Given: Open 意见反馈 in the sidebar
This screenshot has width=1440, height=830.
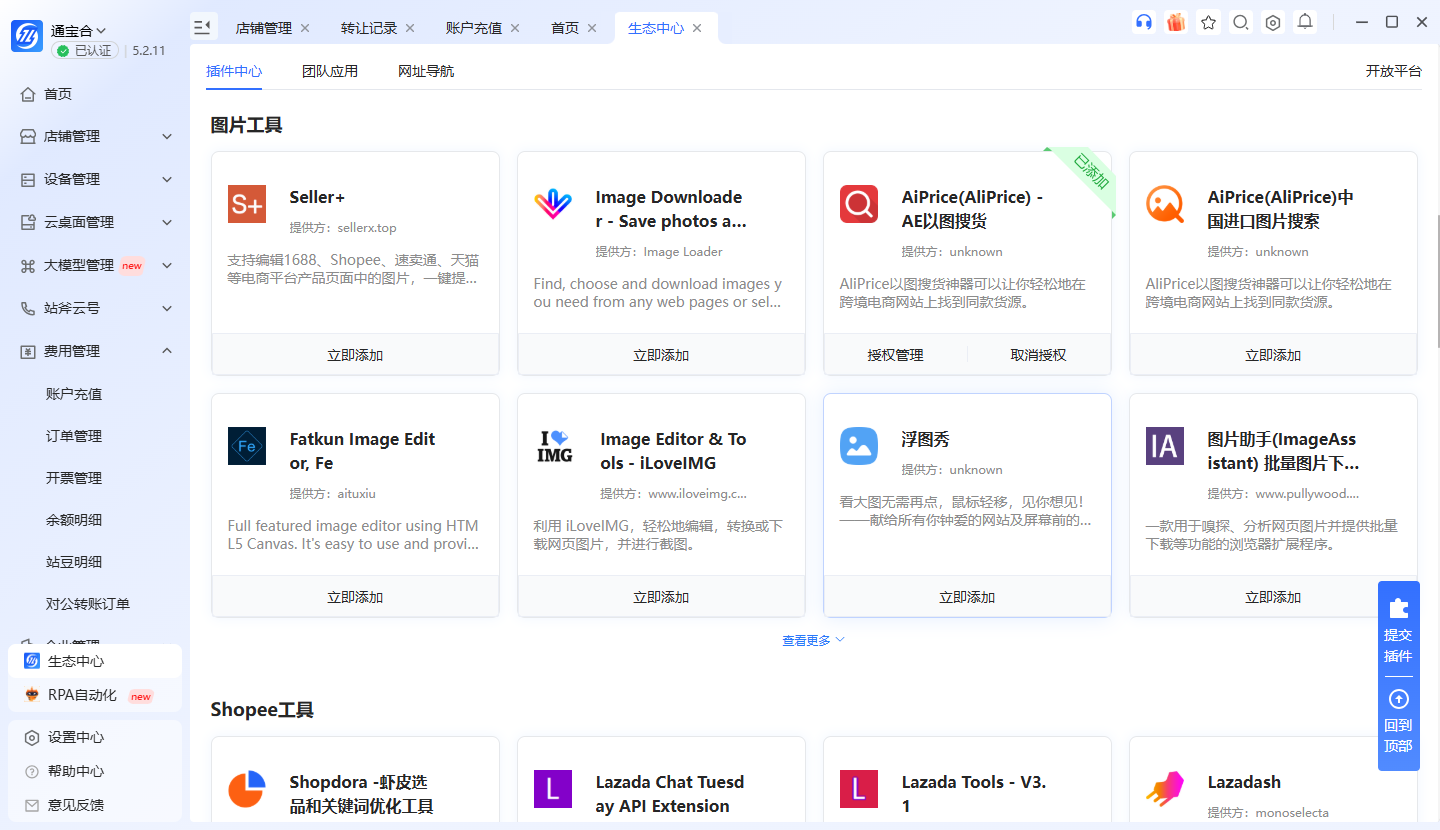Looking at the screenshot, I should pyautogui.click(x=95, y=805).
